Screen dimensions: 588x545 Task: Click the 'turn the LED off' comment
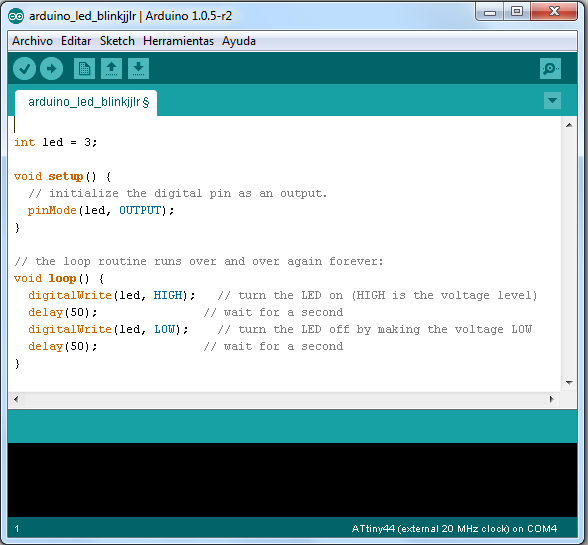(x=375, y=329)
